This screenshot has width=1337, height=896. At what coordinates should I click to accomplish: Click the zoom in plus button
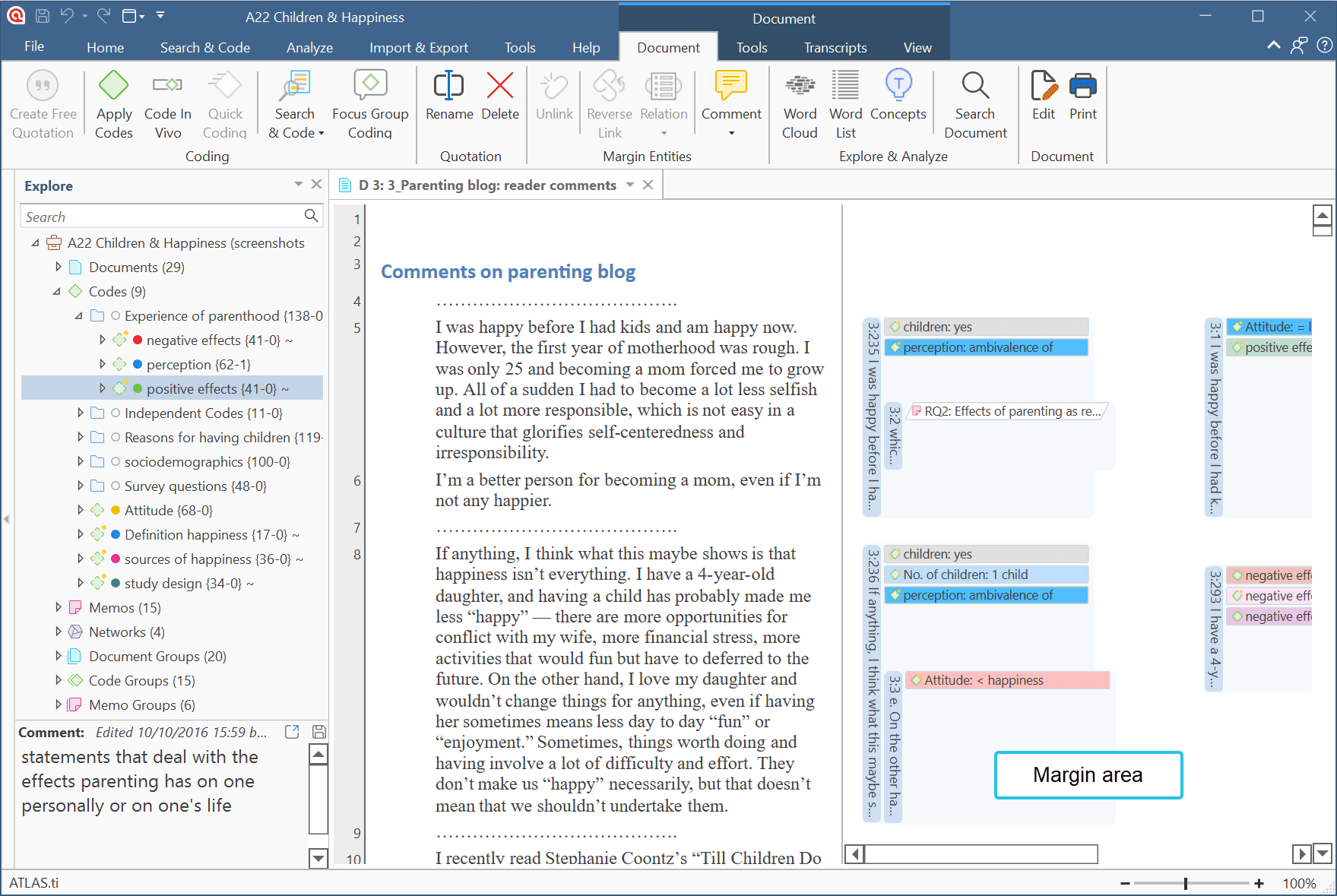pos(1259,883)
